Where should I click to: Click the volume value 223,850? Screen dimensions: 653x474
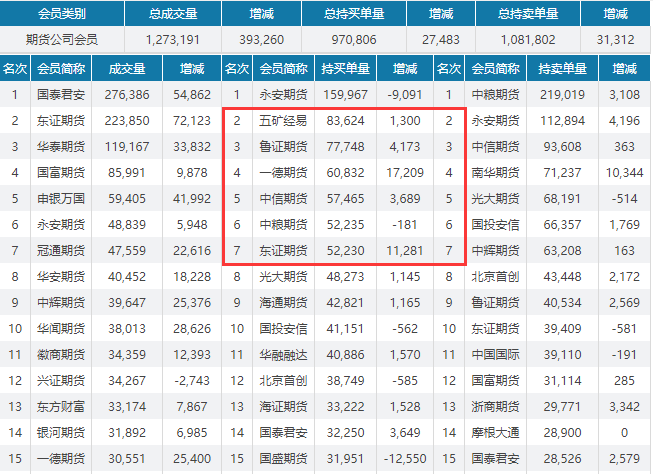[127, 121]
